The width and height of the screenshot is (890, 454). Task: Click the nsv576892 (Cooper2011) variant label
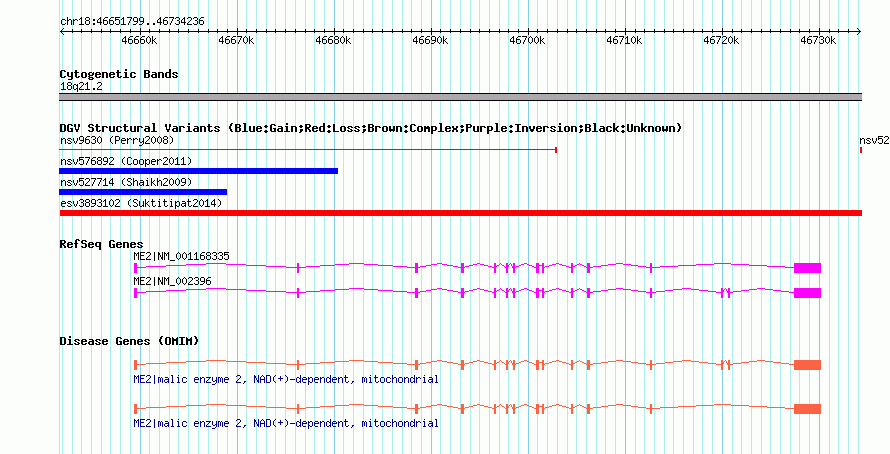126,162
